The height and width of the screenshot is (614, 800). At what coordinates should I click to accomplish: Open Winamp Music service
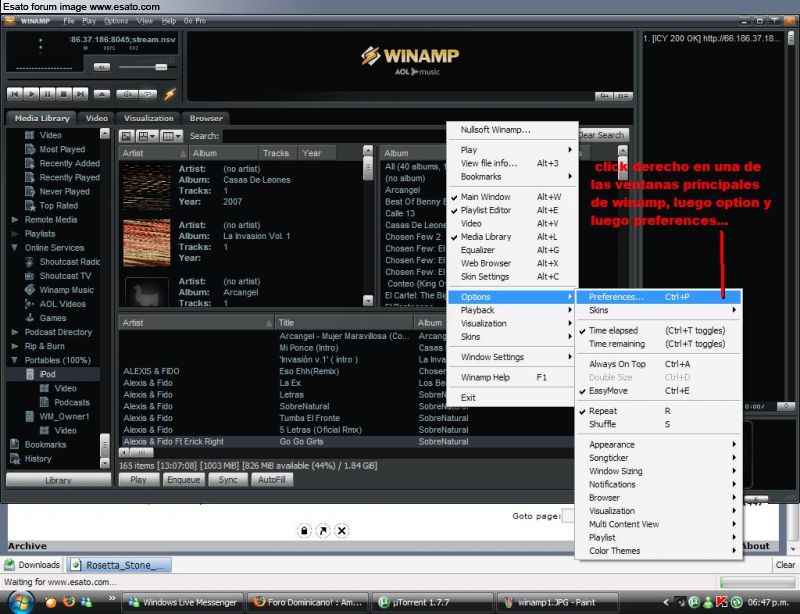tap(66, 290)
